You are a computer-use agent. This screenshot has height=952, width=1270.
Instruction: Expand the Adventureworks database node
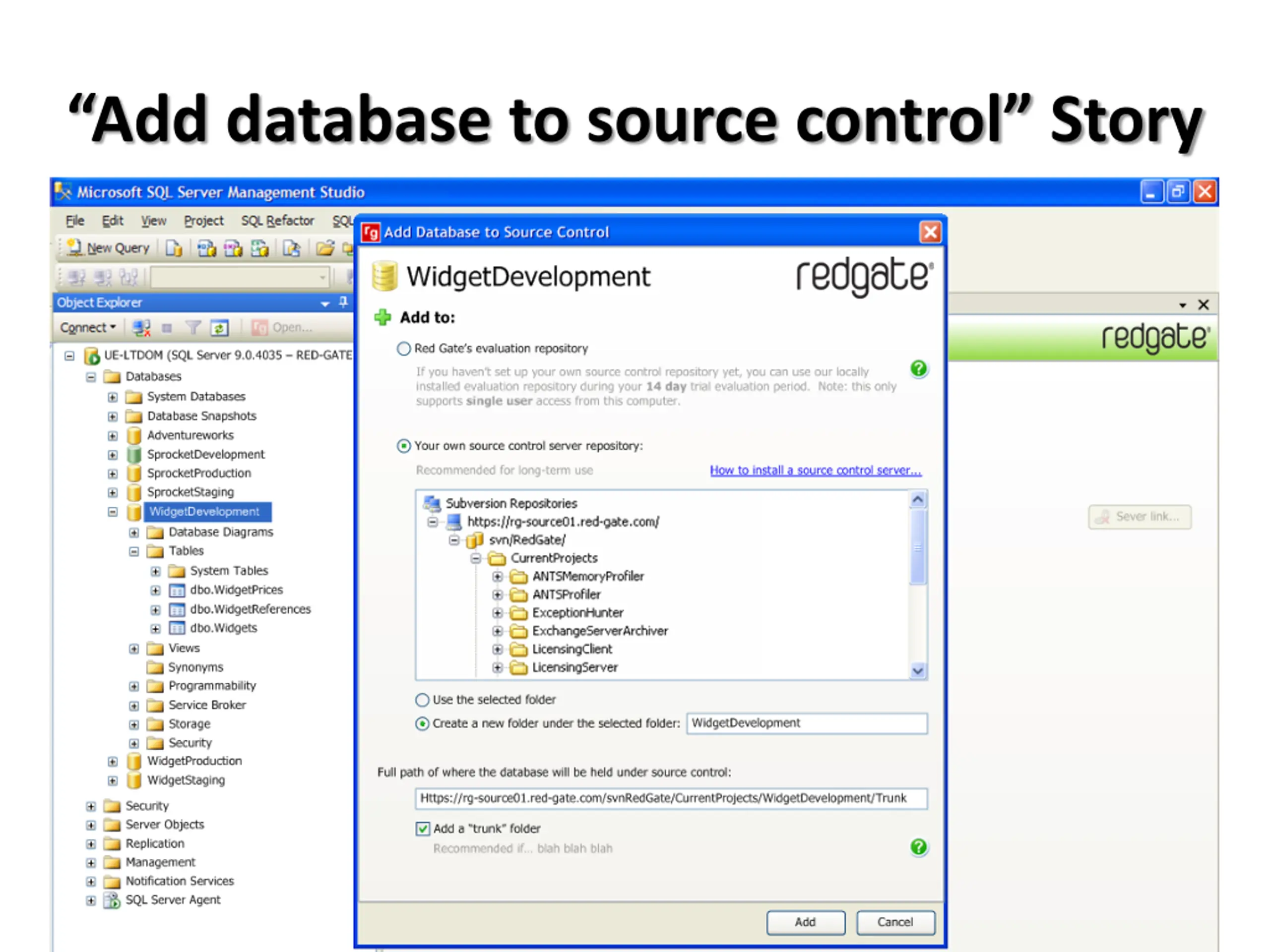[x=113, y=436]
